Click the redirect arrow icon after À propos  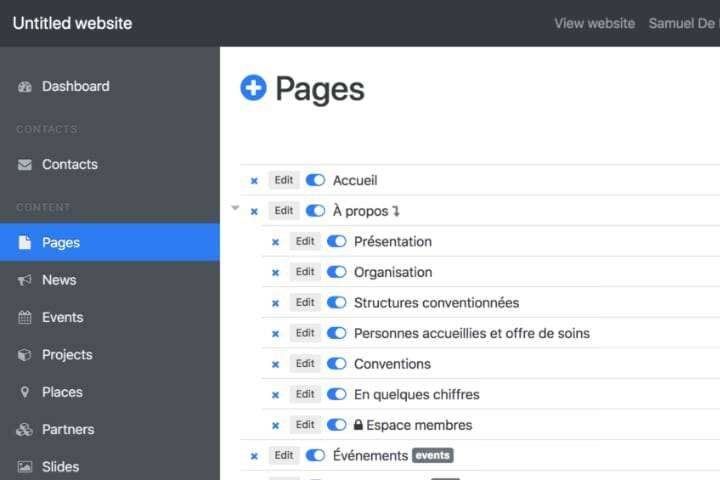pyautogui.click(x=396, y=211)
